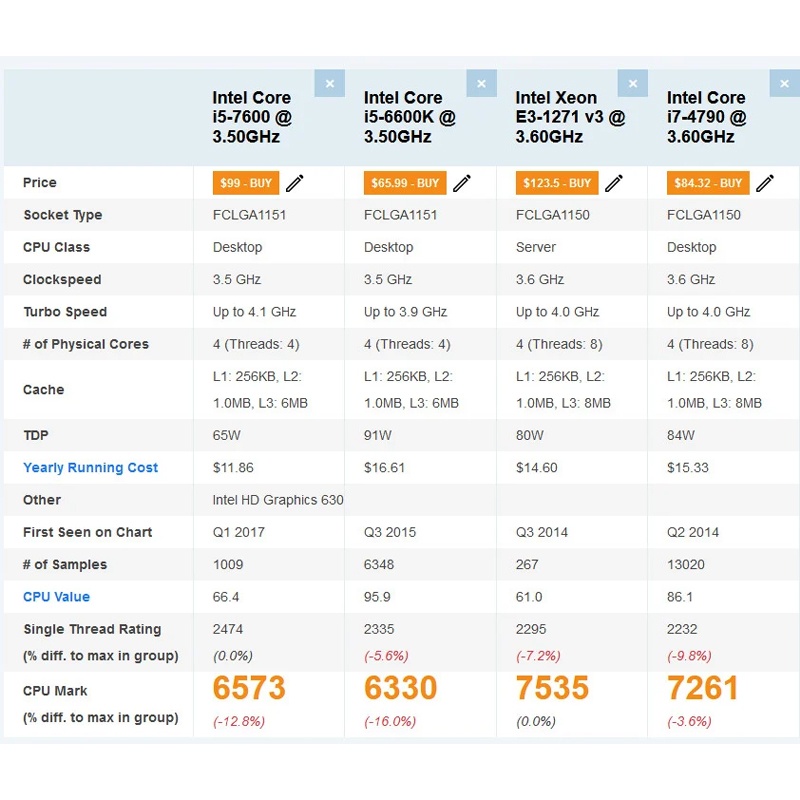Click yearly cost $15.33

coord(687,468)
